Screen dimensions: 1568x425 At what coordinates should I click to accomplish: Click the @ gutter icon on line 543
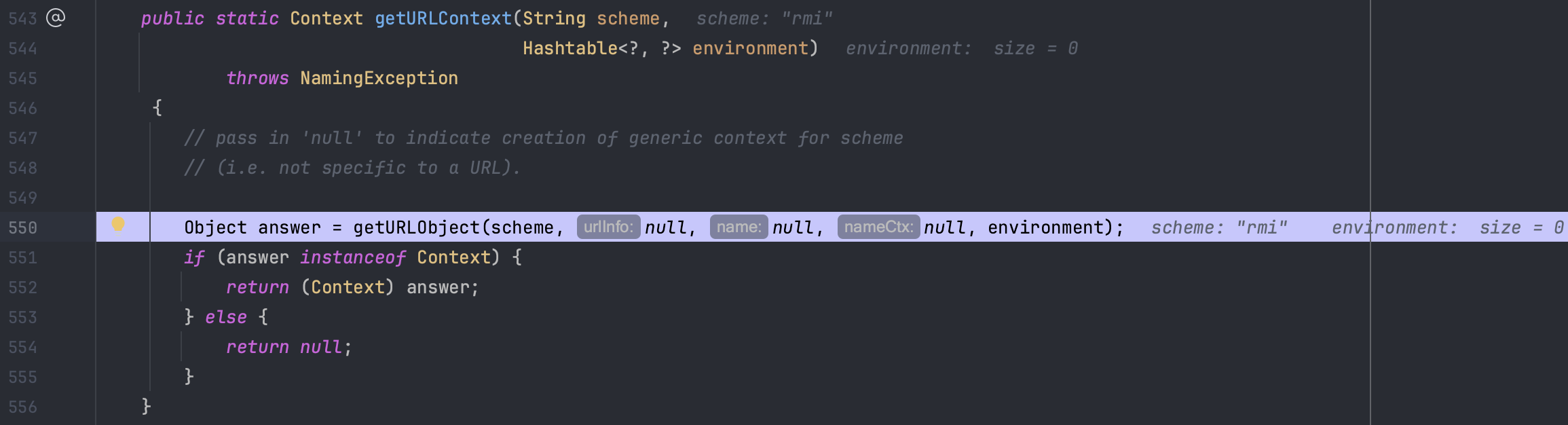(56, 18)
